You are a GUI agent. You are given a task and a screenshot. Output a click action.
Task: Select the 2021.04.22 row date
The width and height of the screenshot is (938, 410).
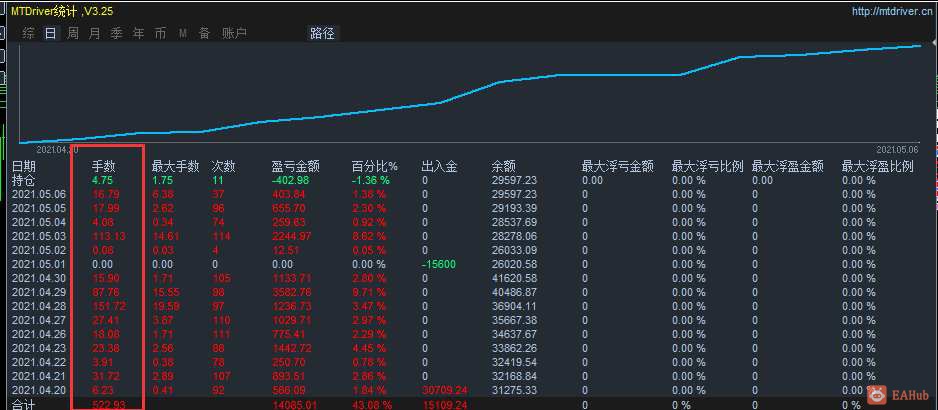[x=39, y=363]
